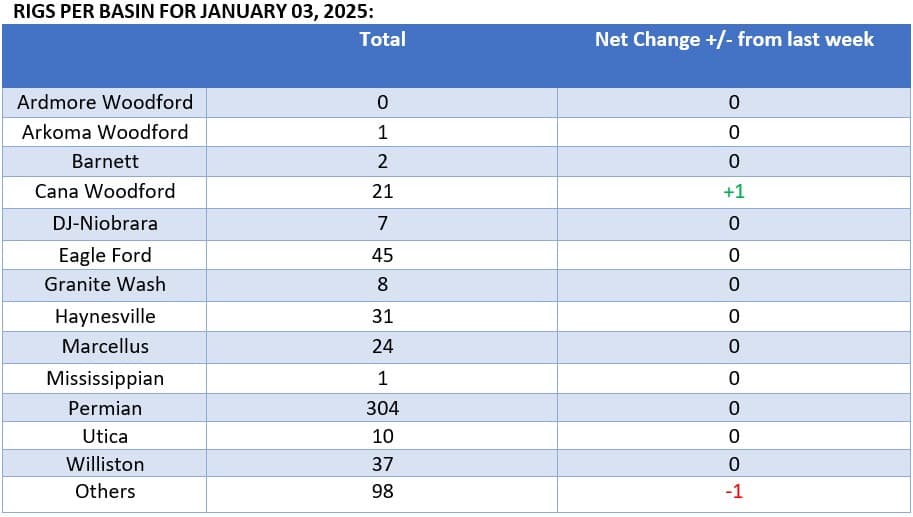This screenshot has width=913, height=517.
Task: Click the Barnett basin name
Action: pyautogui.click(x=105, y=161)
